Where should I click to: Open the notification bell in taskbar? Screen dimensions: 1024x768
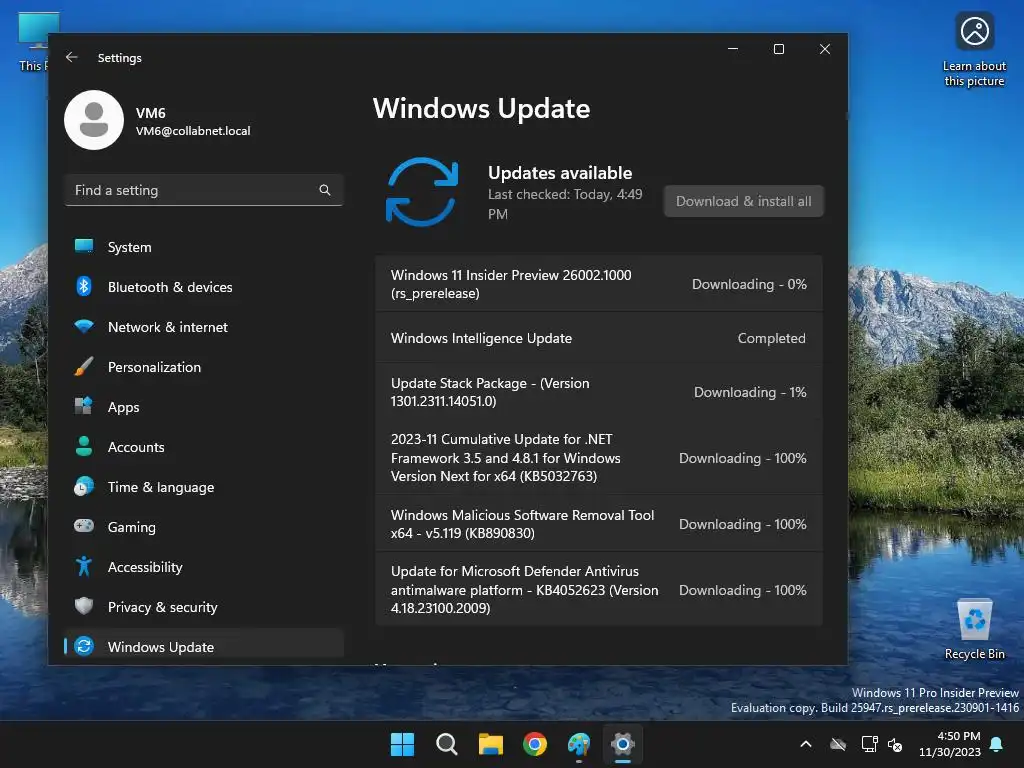pyautogui.click(x=997, y=744)
